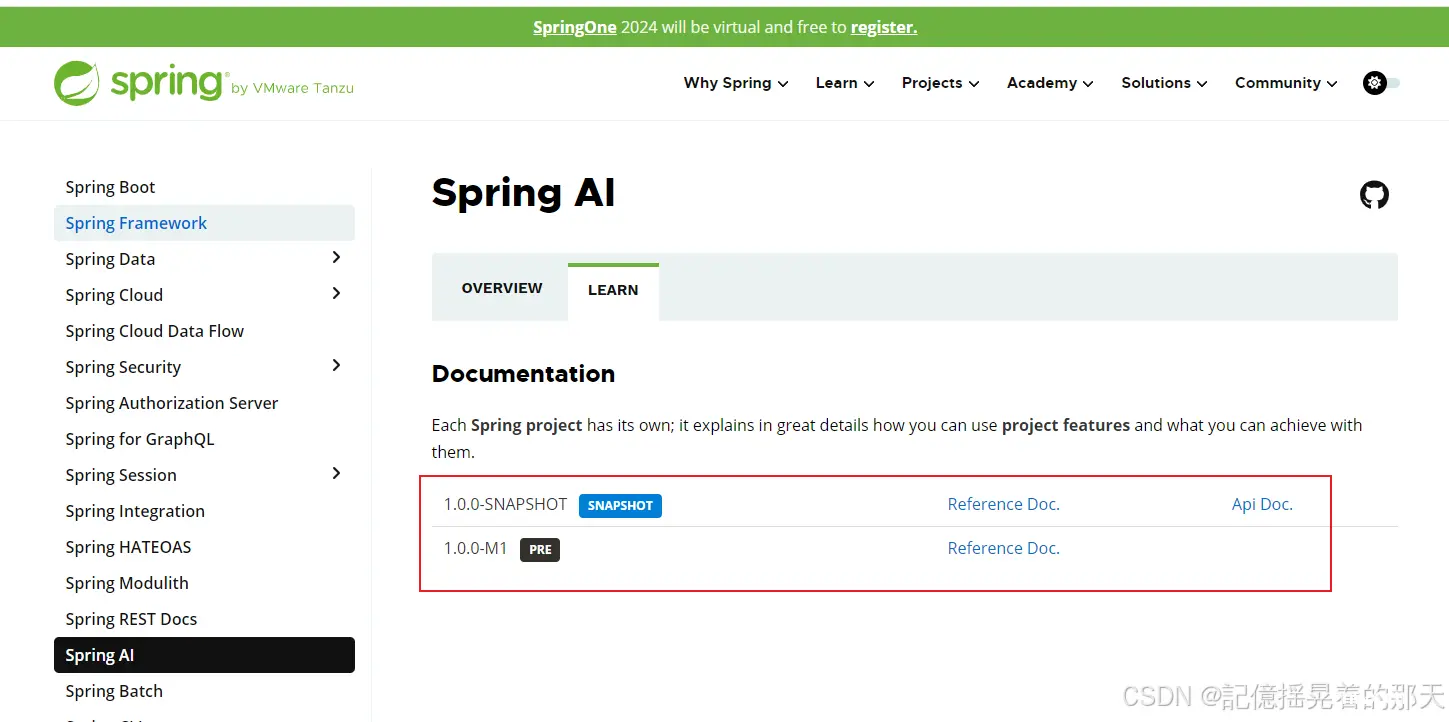
Task: Expand the Academy navigation menu
Action: [x=1050, y=83]
